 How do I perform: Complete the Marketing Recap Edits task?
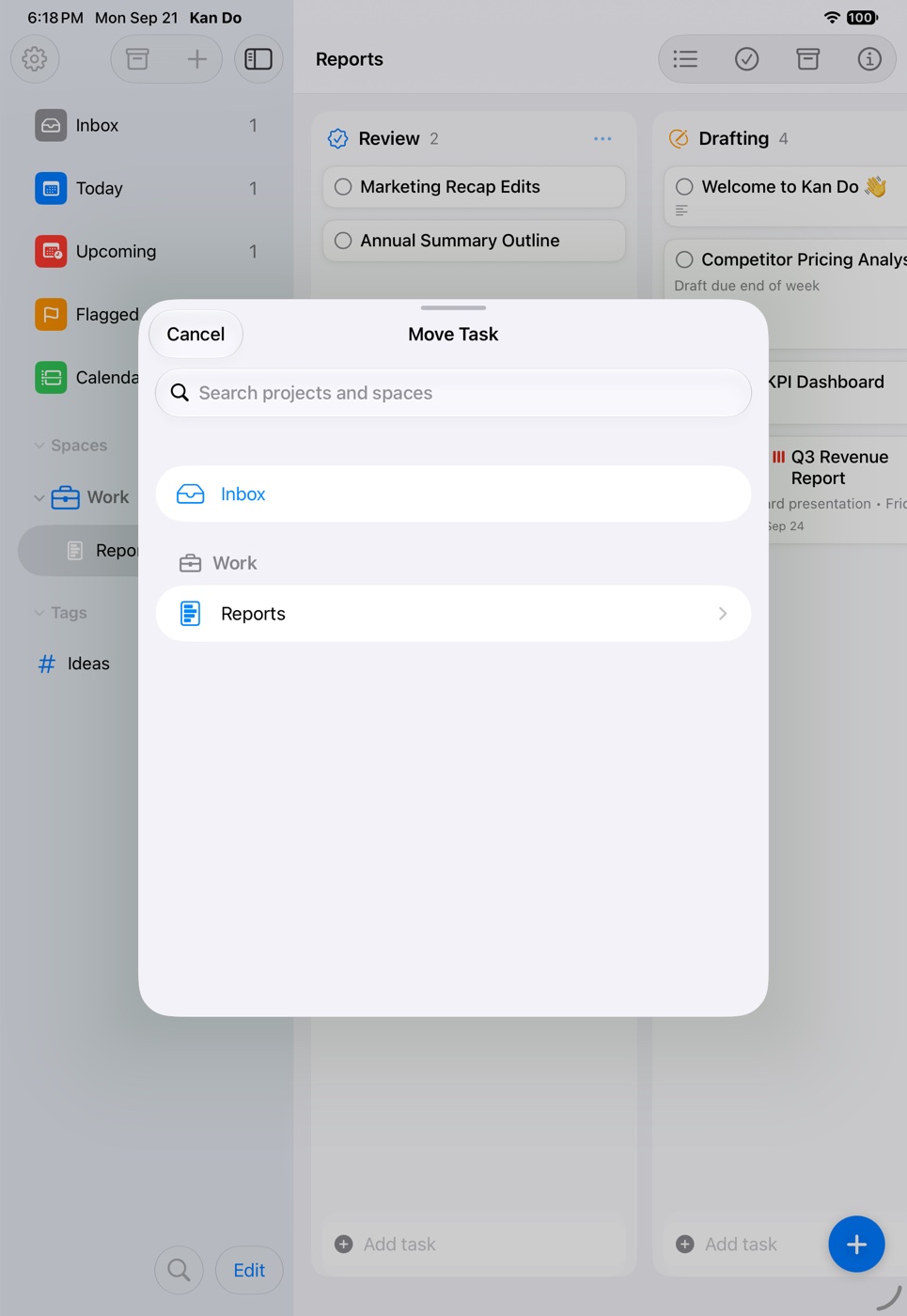pos(343,187)
